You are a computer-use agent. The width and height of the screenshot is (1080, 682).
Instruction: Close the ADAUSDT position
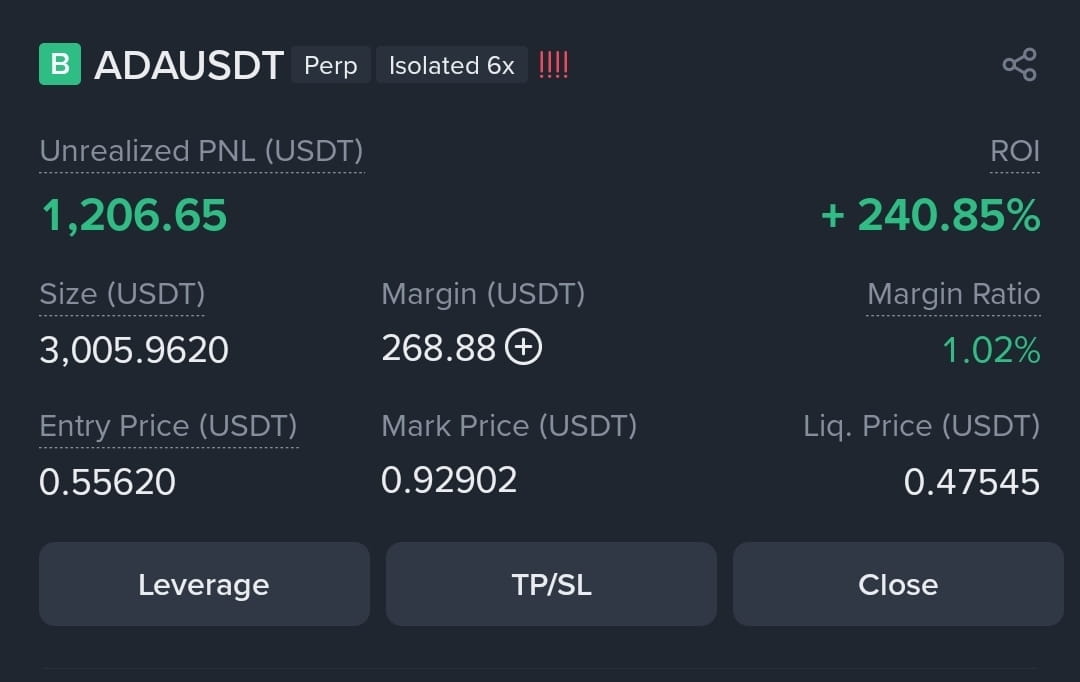(898, 584)
